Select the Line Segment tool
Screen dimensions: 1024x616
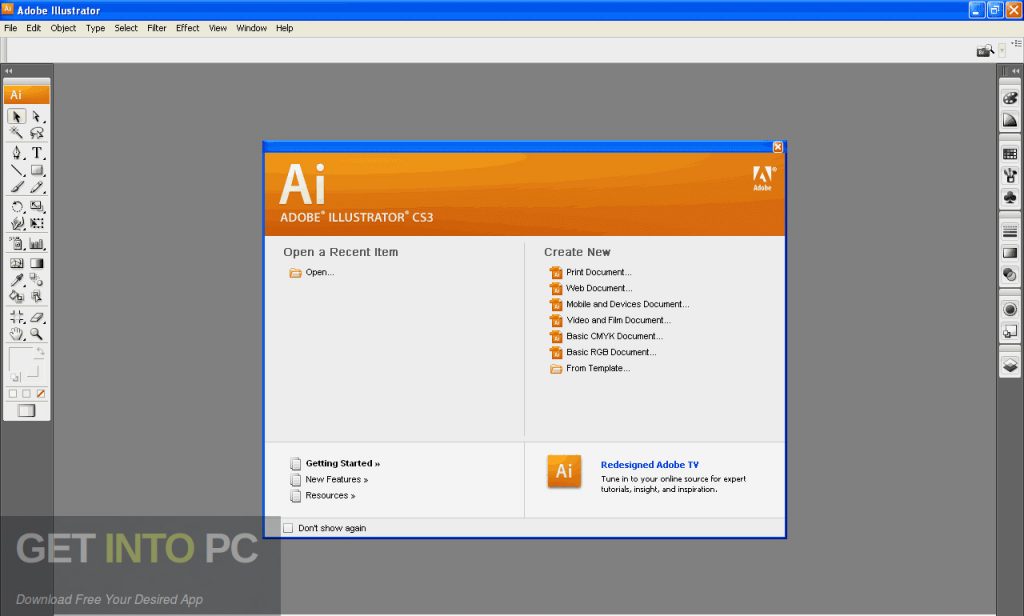pyautogui.click(x=16, y=170)
